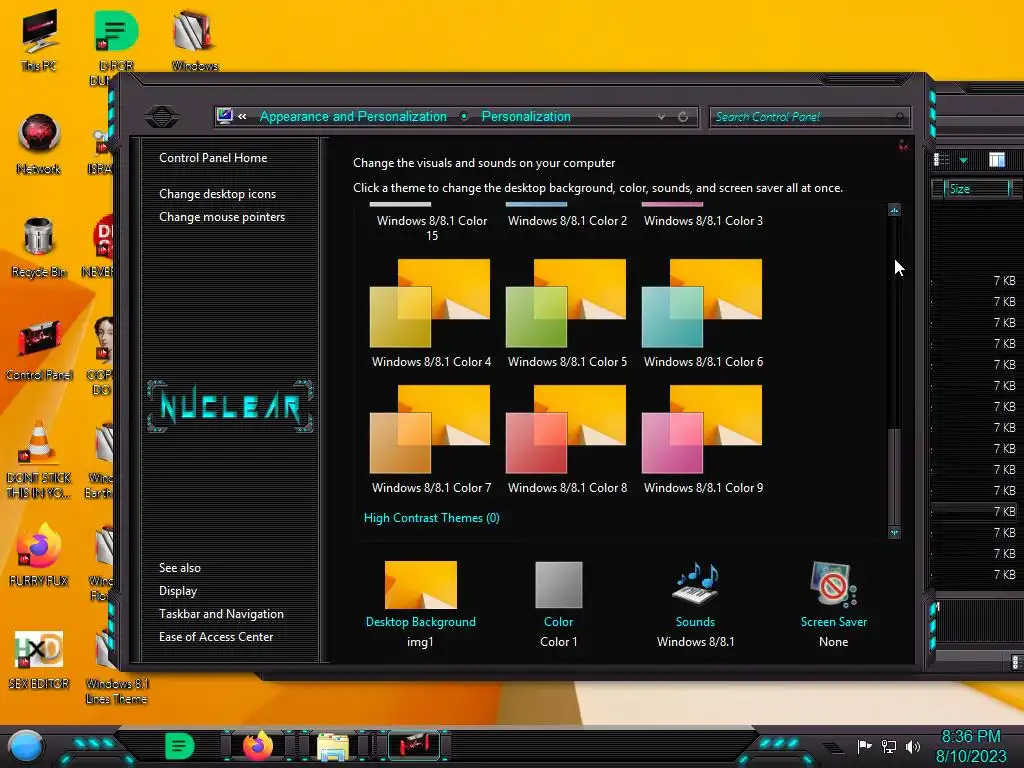This screenshot has width=1024, height=768.
Task: Open the green document app in taskbar
Action: coord(180,746)
